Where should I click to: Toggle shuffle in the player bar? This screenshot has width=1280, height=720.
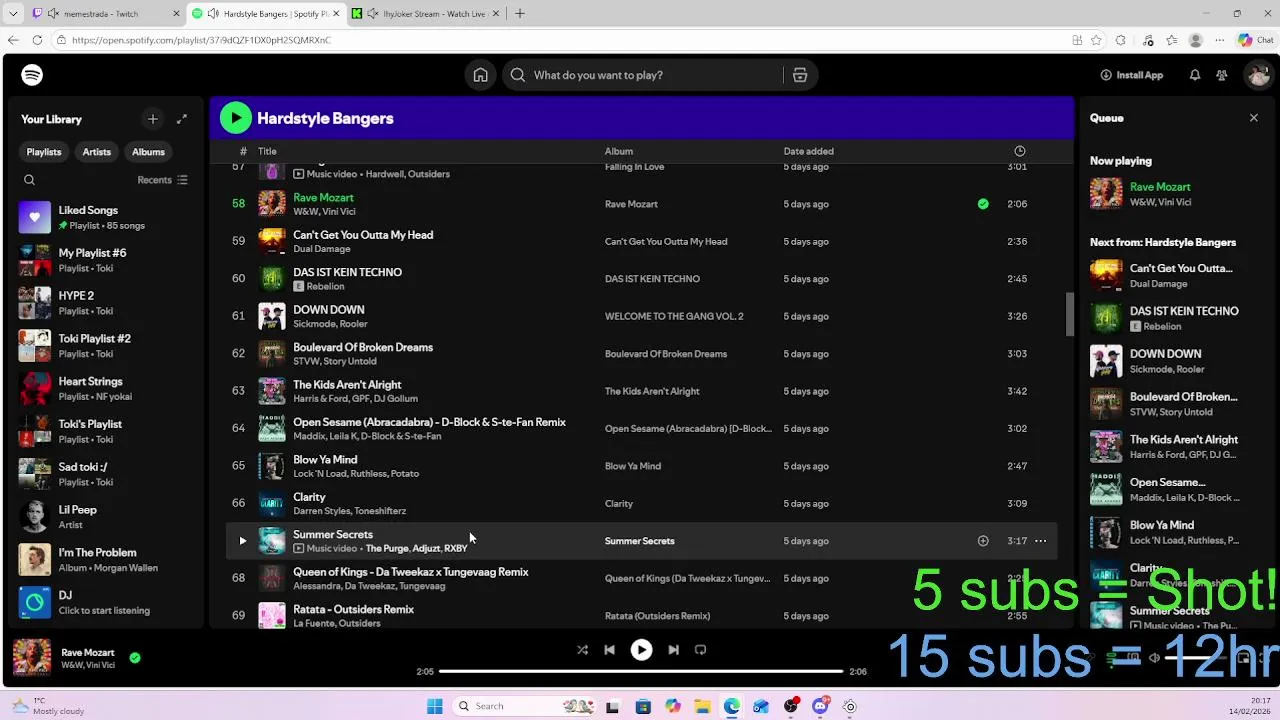click(x=582, y=650)
